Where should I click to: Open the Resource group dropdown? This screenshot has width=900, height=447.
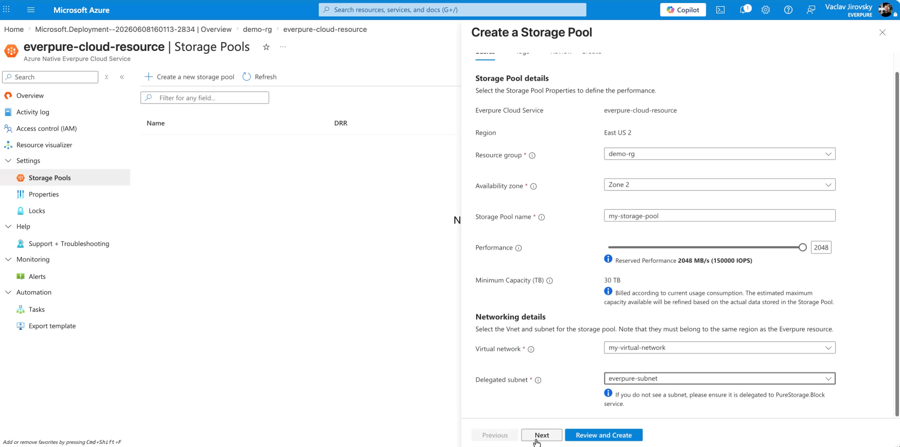point(720,154)
